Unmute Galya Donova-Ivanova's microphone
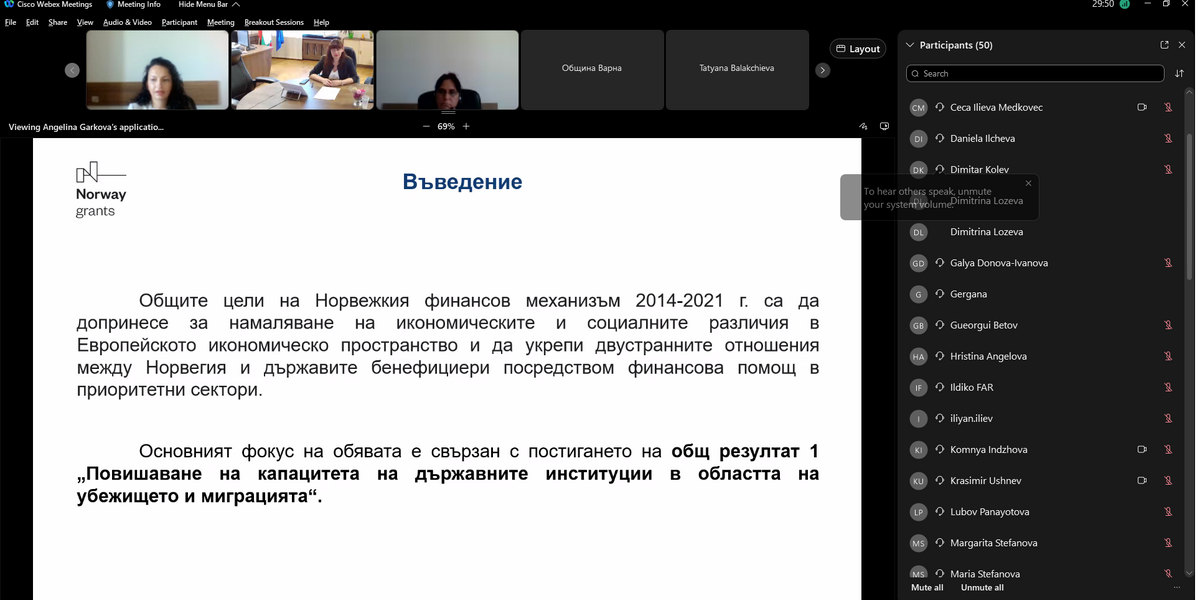 [1168, 263]
